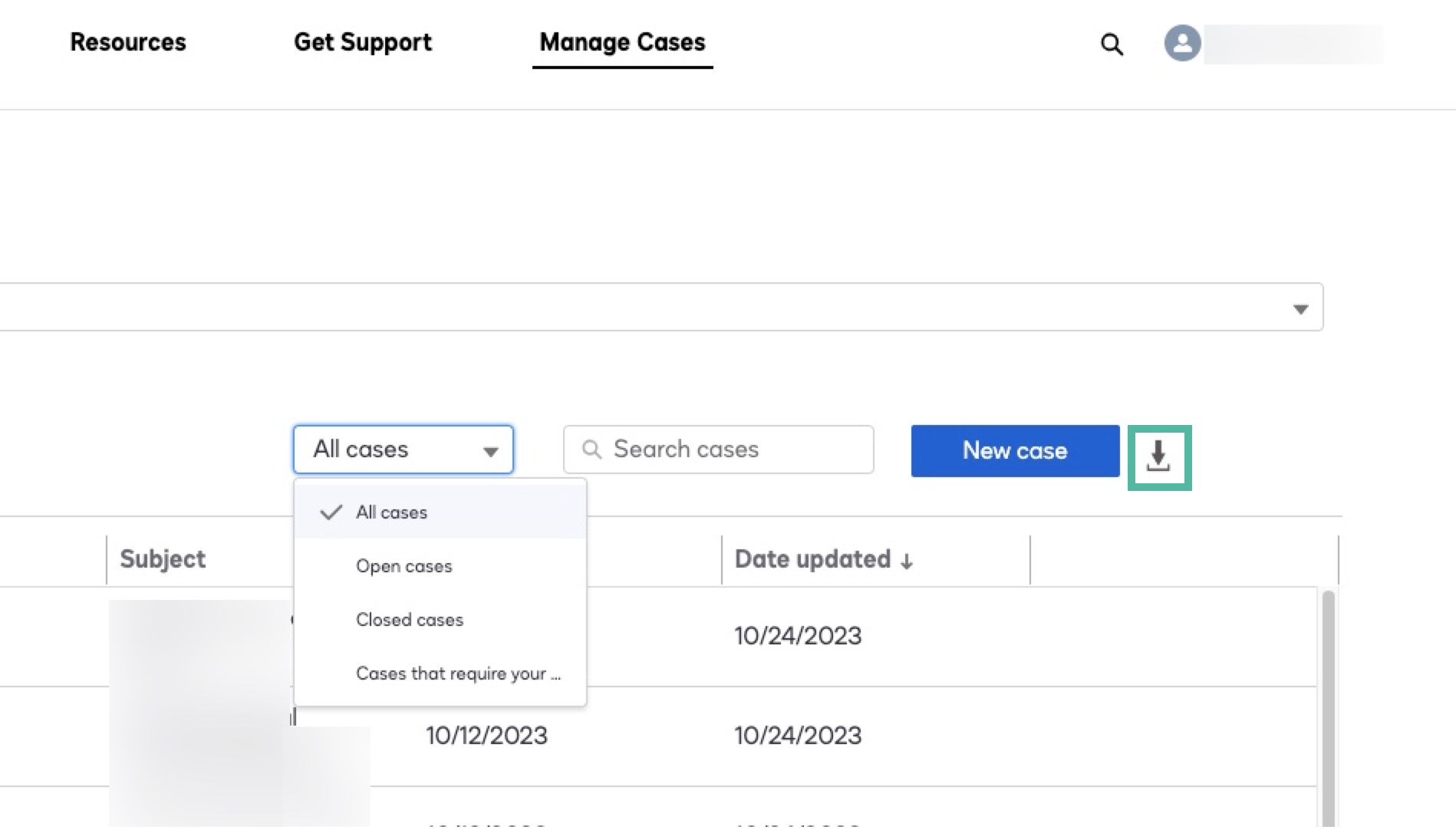Select the Closed cases filter option

(x=409, y=620)
